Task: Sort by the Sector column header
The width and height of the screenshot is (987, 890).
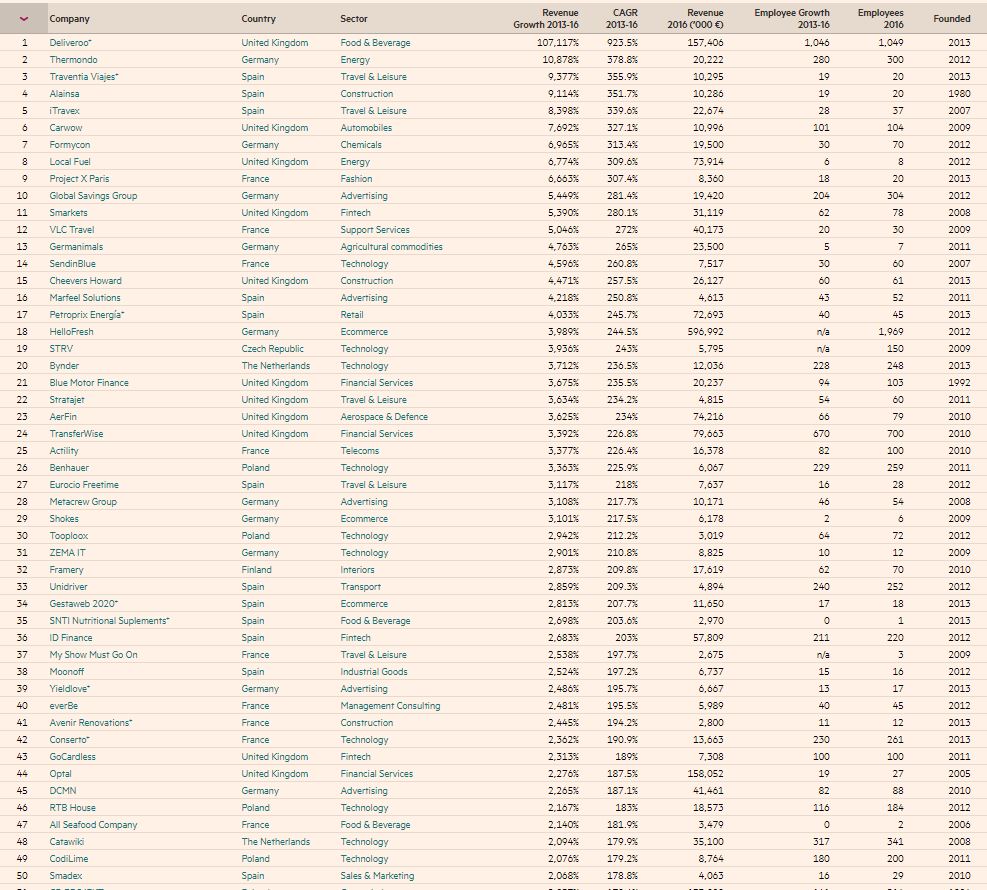Action: [353, 19]
